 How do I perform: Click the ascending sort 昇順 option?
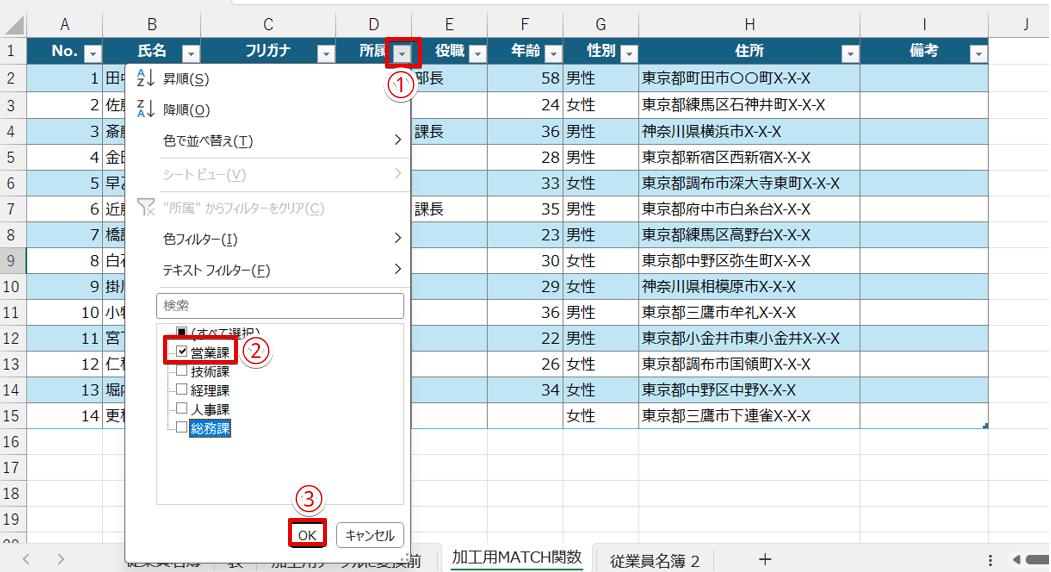[x=185, y=79]
